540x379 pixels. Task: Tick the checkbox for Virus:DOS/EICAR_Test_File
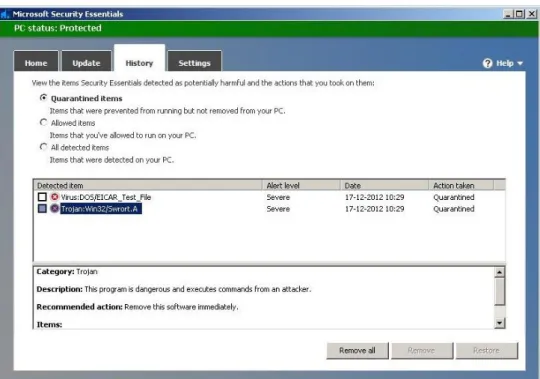coord(42,197)
